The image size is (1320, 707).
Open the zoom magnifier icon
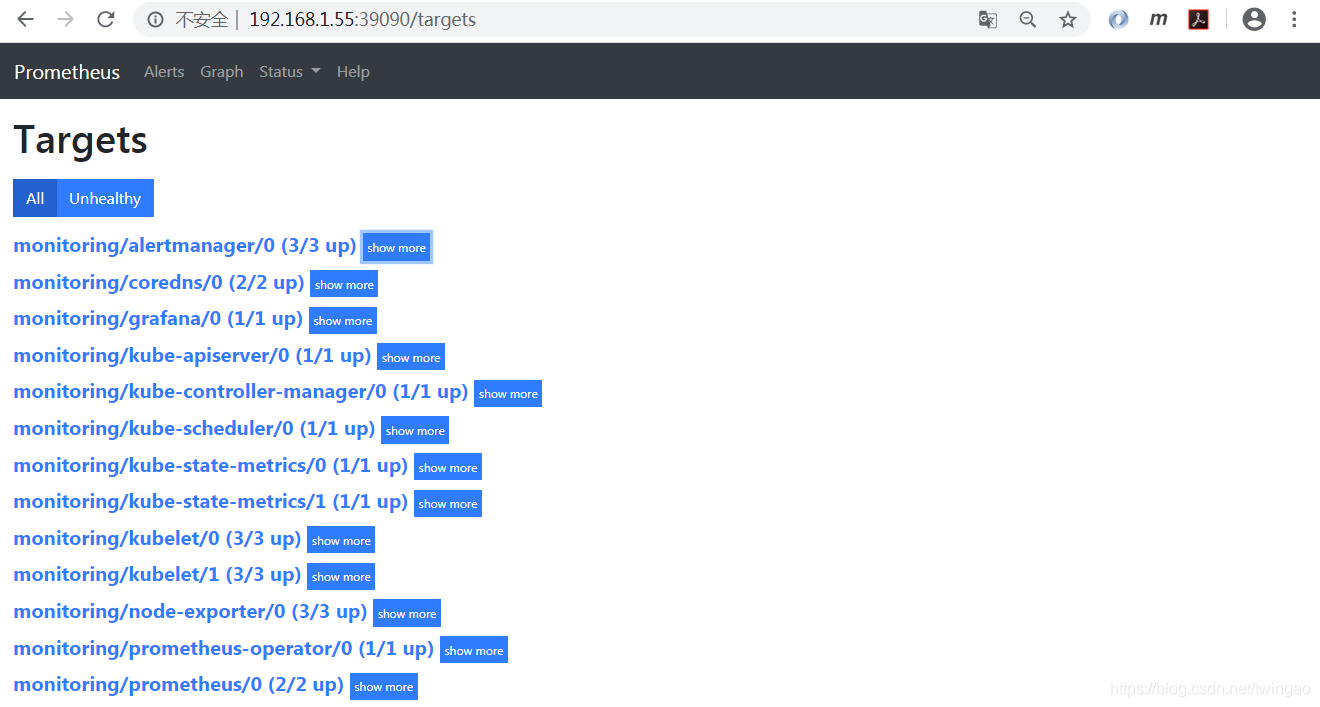tap(1027, 19)
